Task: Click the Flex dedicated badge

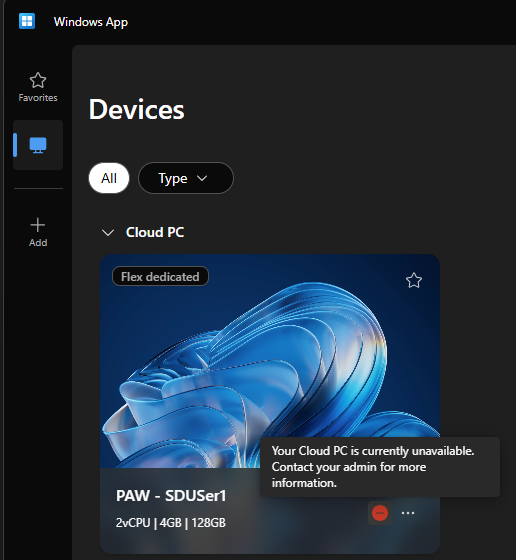Action: pyautogui.click(x=160, y=276)
